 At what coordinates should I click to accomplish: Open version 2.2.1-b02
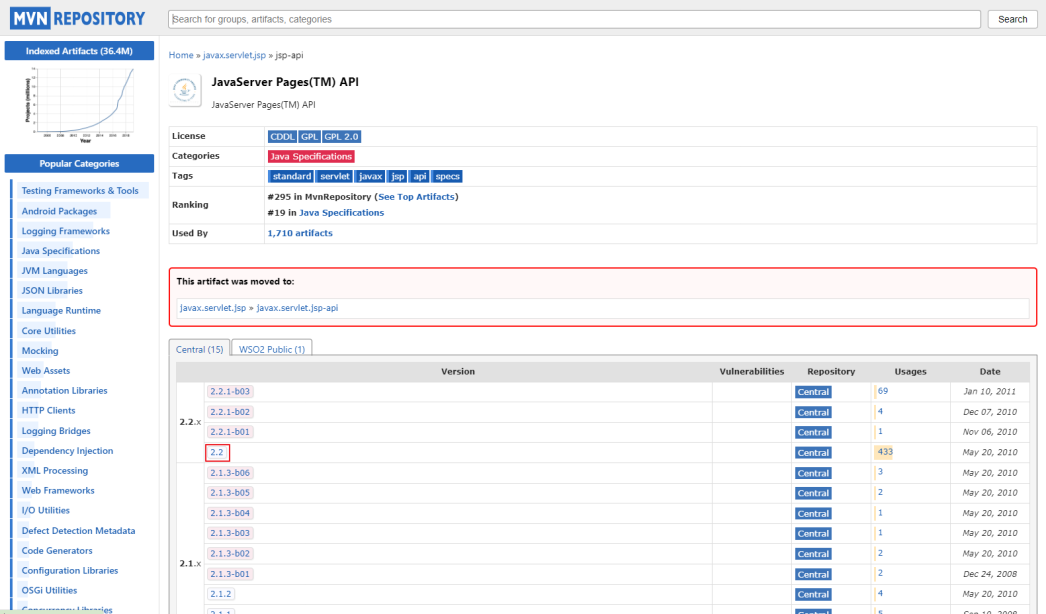point(229,412)
